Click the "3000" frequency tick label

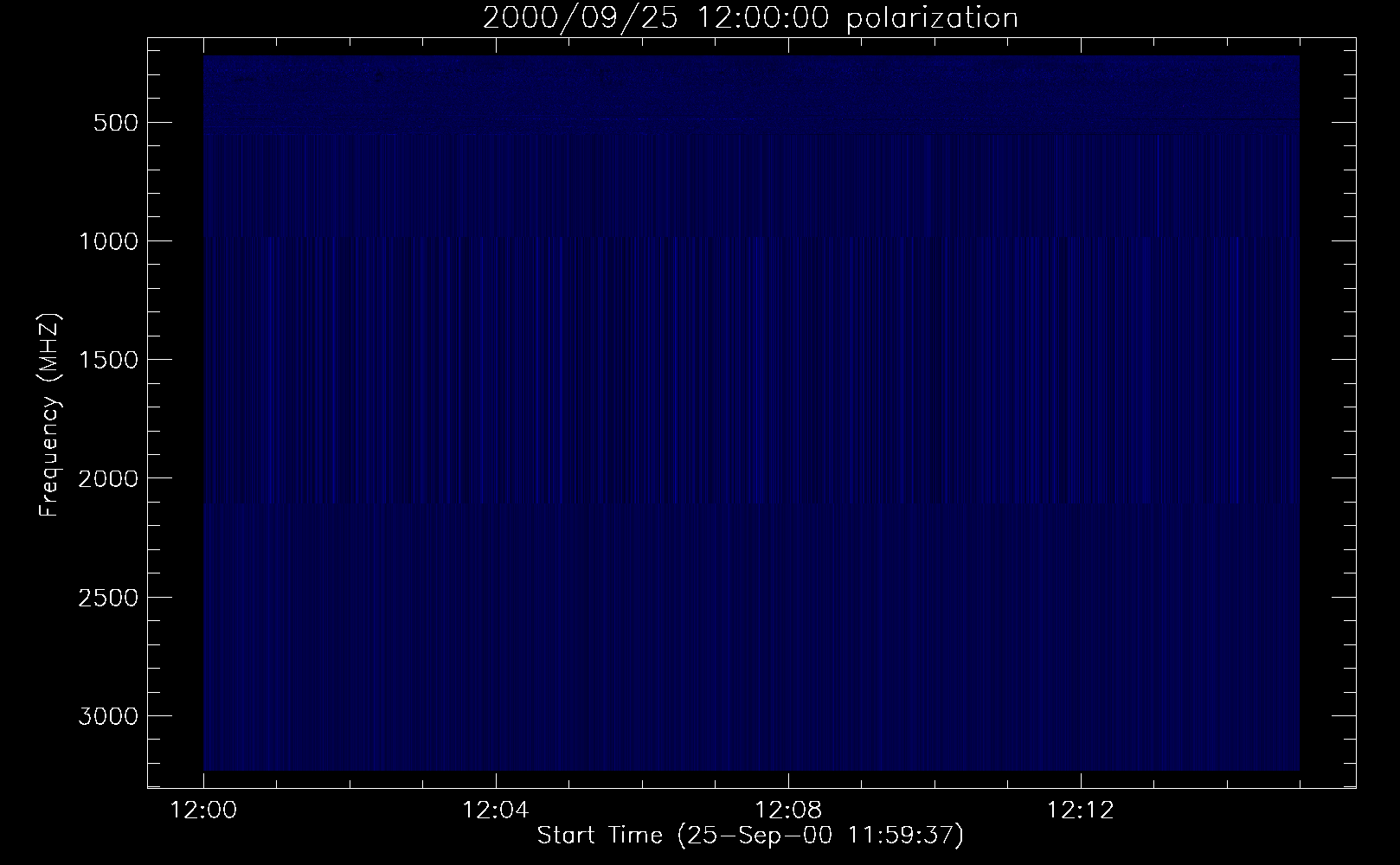109,716
